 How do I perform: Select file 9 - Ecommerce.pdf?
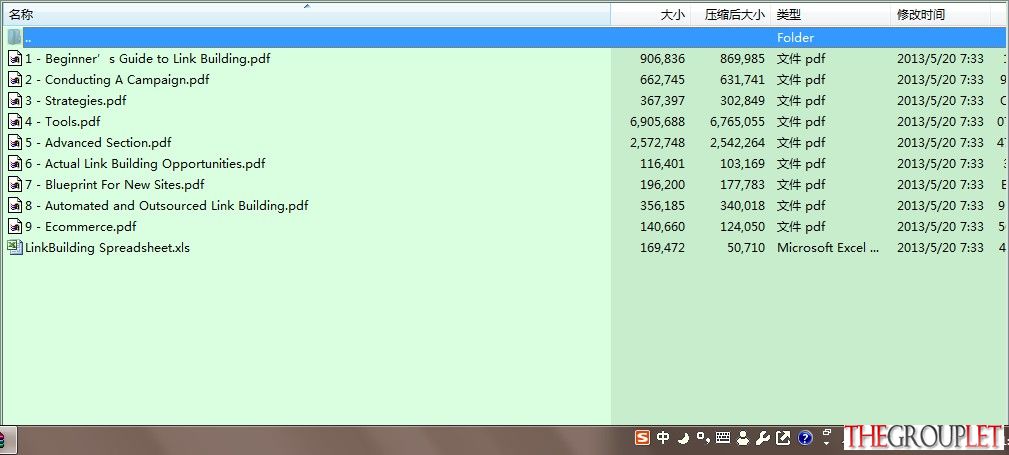80,227
